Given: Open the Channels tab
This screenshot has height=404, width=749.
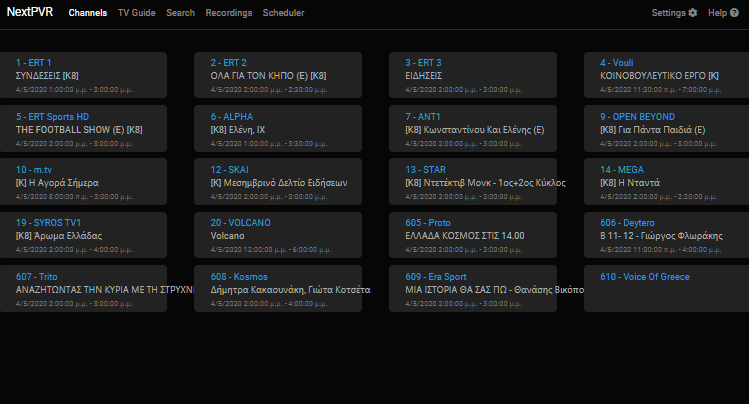Looking at the screenshot, I should tap(88, 13).
